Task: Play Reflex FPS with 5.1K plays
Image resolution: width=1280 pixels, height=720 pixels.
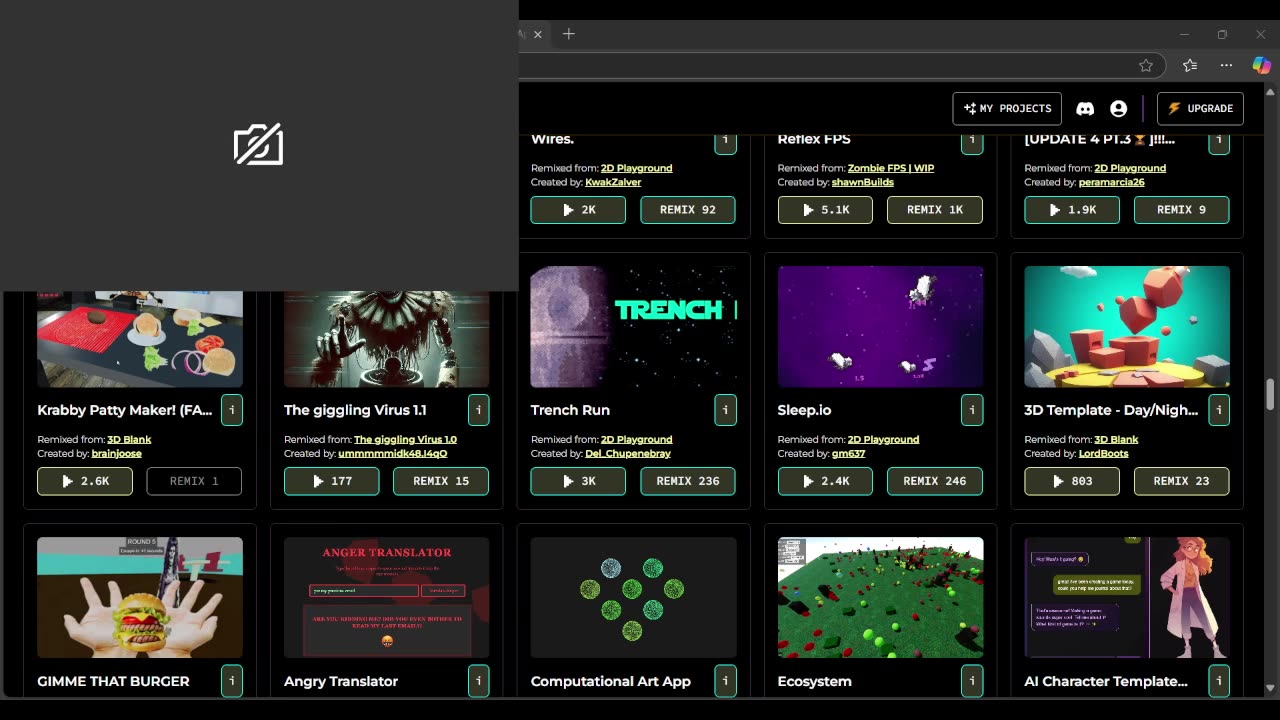Action: click(825, 210)
